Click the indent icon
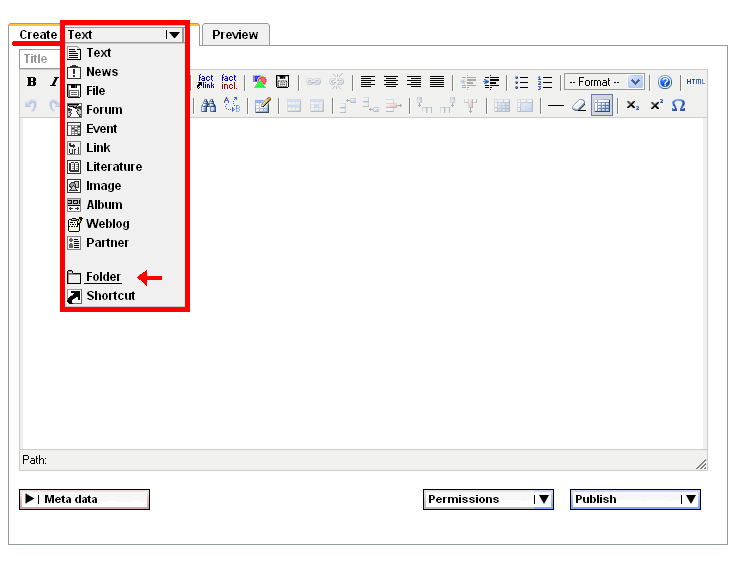Image resolution: width=747 pixels, height=578 pixels. (x=491, y=82)
